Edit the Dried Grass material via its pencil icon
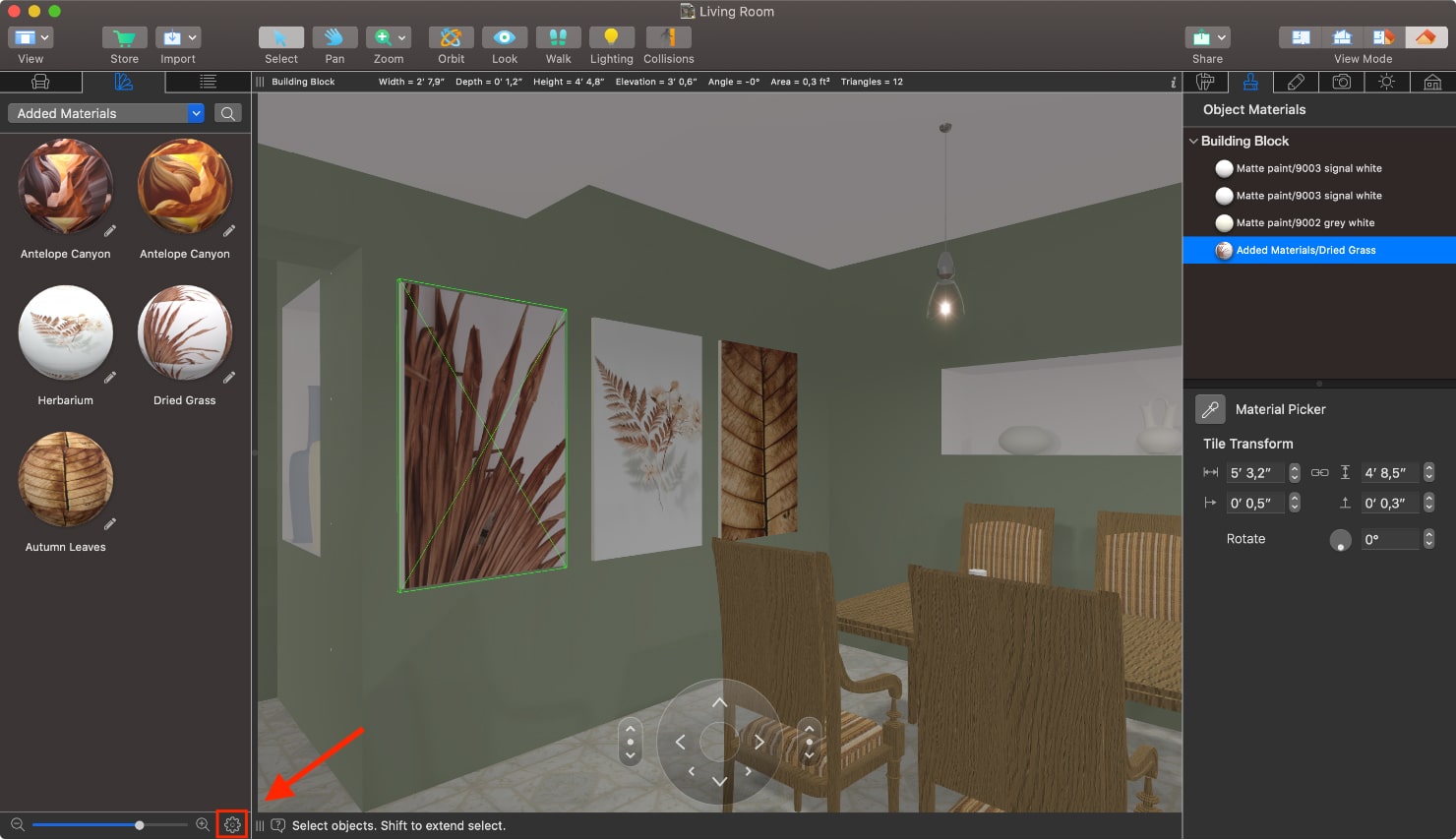 229,377
